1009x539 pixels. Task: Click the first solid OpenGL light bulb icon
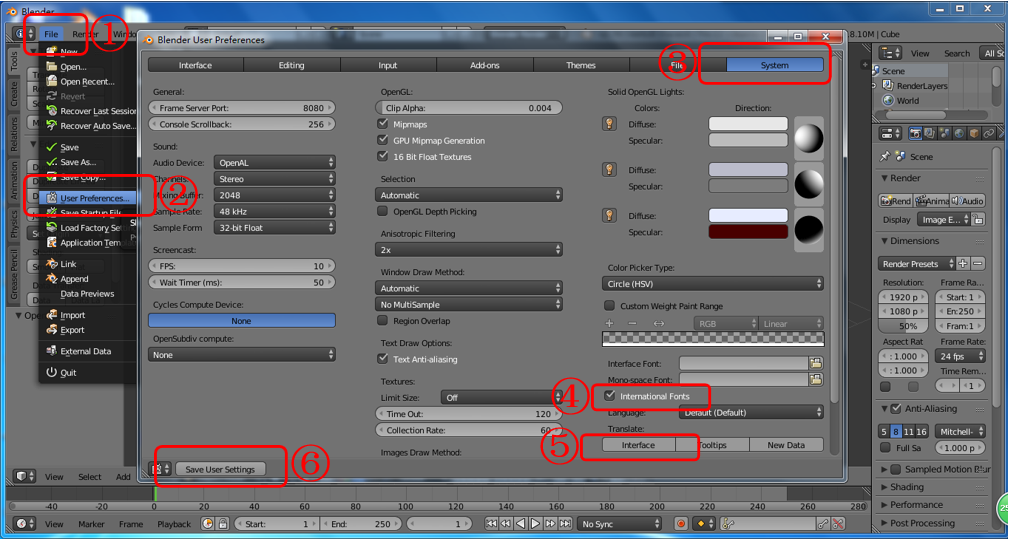click(x=609, y=123)
